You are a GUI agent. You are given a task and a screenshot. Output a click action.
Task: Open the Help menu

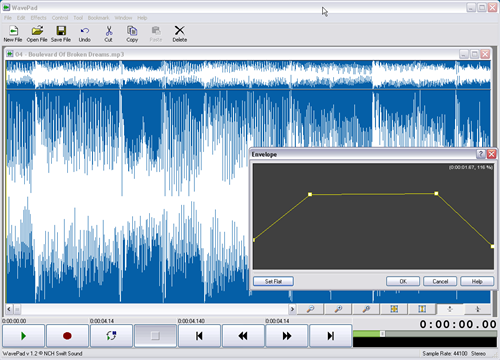tap(142, 18)
